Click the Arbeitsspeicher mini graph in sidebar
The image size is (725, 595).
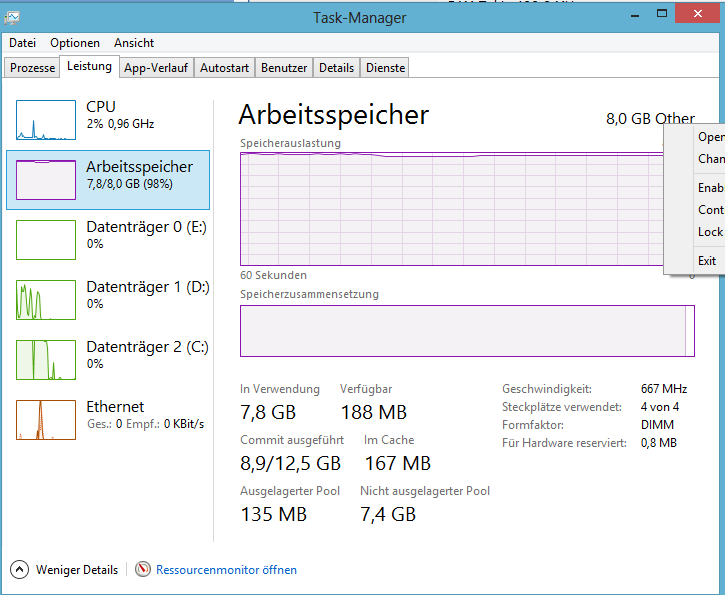coord(45,180)
